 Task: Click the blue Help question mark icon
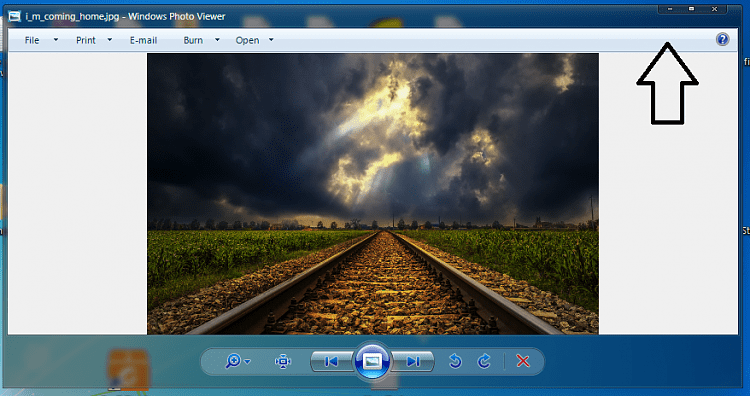[722, 39]
